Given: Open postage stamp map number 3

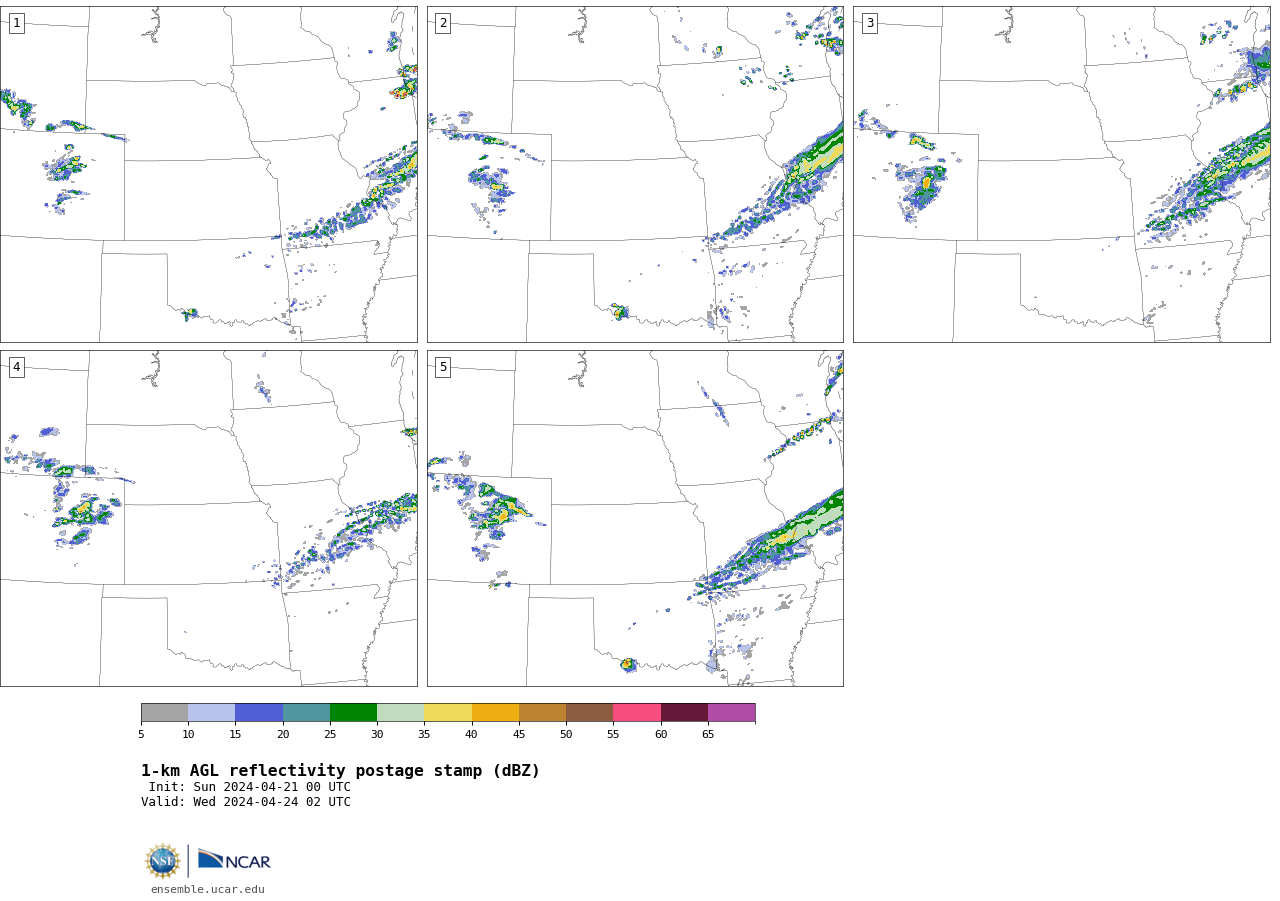Looking at the screenshot, I should click(x=1061, y=174).
